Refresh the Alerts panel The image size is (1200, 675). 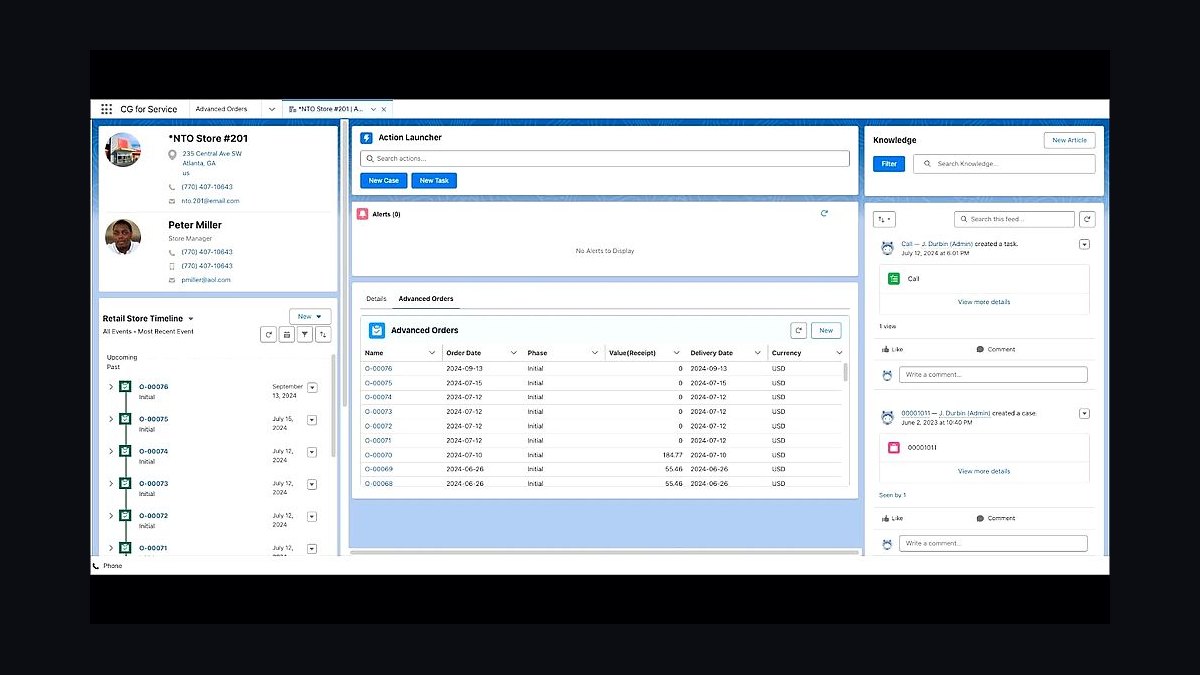[x=824, y=213]
